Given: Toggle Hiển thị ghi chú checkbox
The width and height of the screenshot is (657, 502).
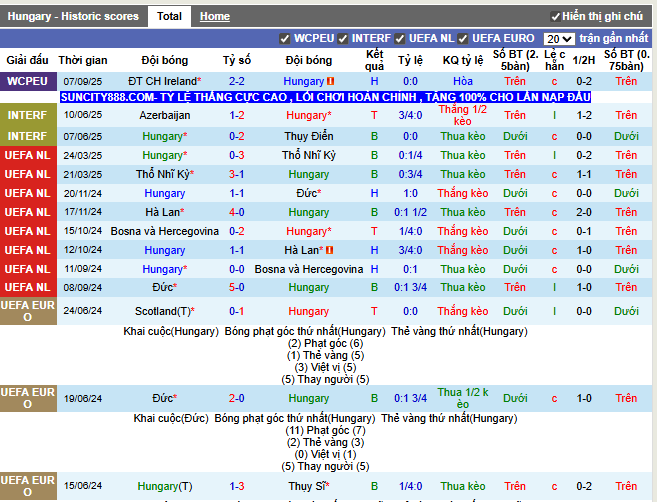Looking at the screenshot, I should pyautogui.click(x=555, y=17).
